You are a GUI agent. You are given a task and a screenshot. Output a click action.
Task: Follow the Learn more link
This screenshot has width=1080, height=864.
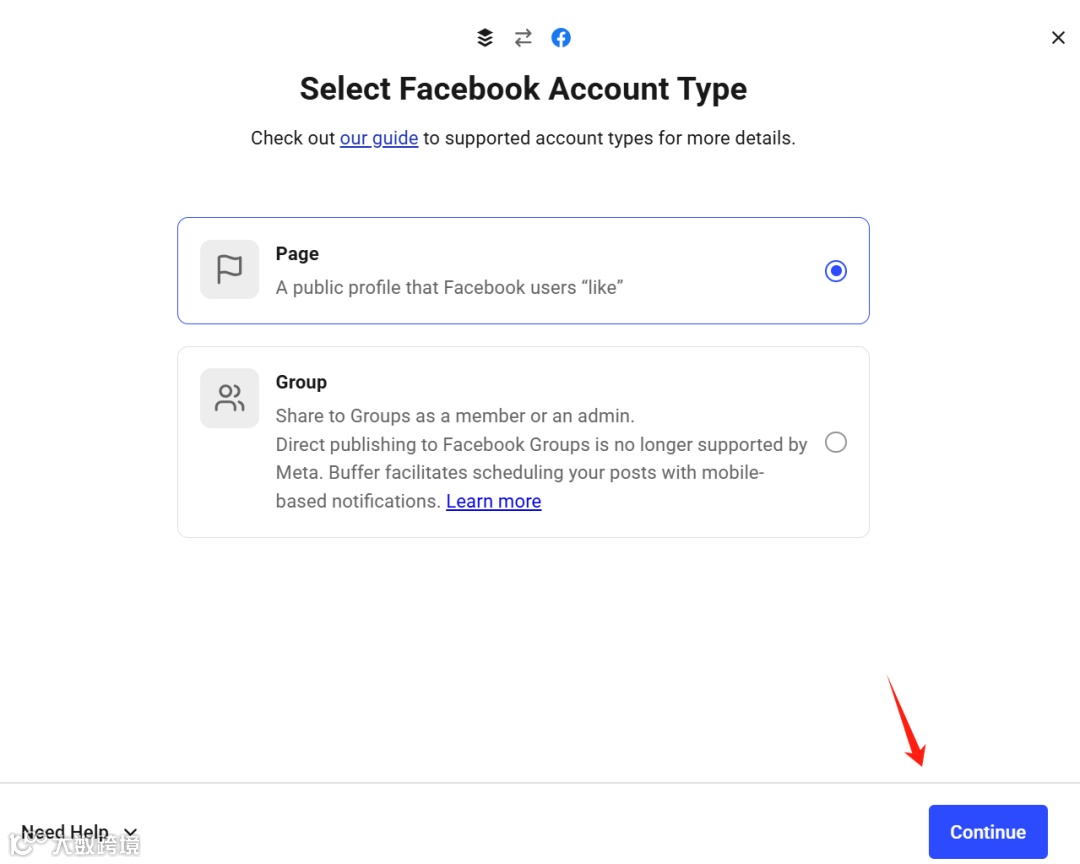coord(493,501)
